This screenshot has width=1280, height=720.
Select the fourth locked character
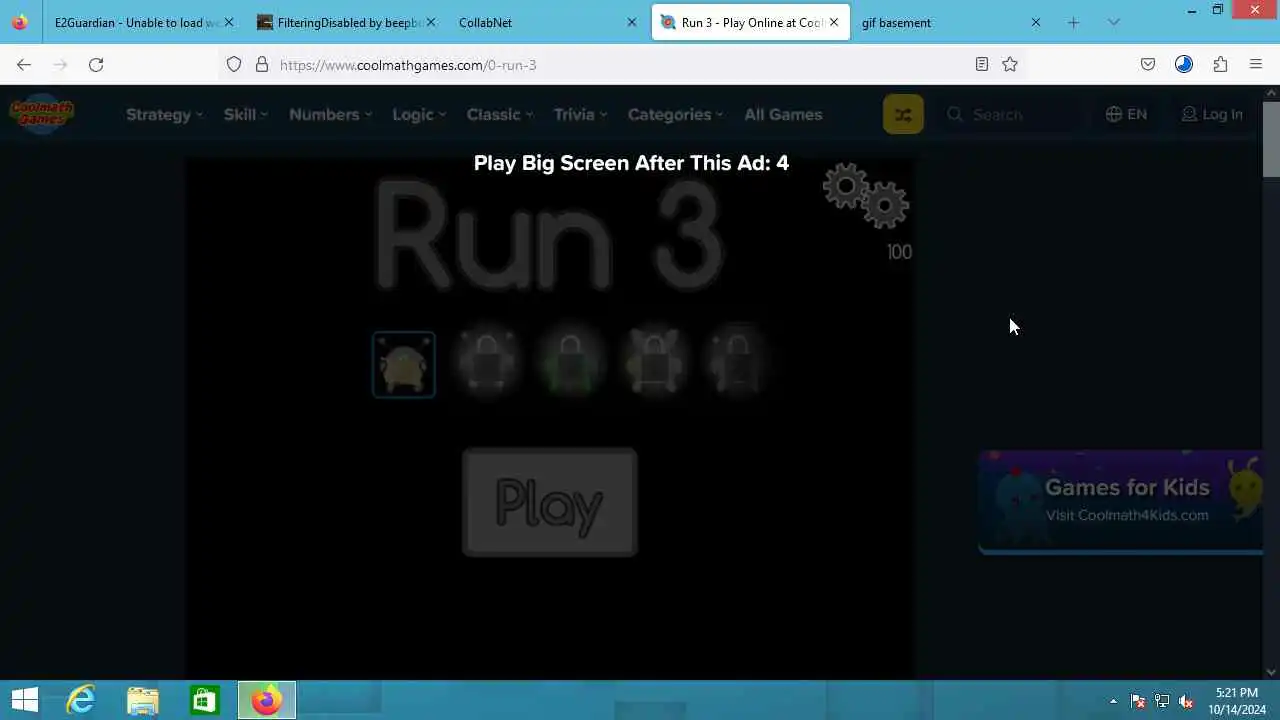click(x=654, y=363)
